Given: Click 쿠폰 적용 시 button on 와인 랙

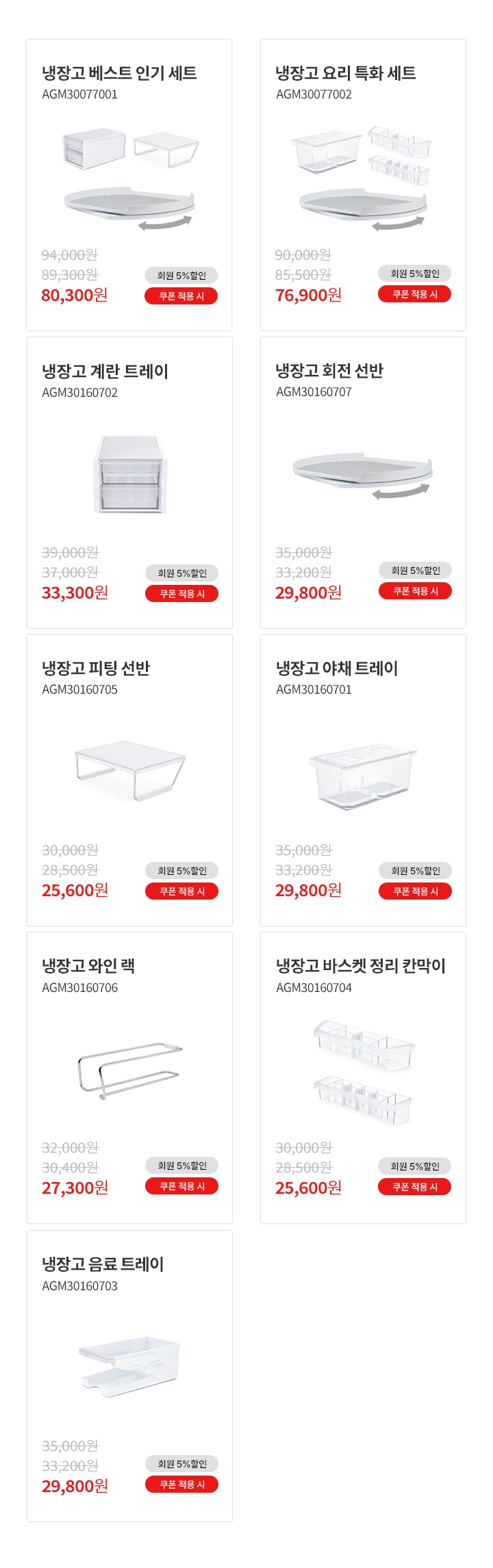Looking at the screenshot, I should pos(182,1186).
